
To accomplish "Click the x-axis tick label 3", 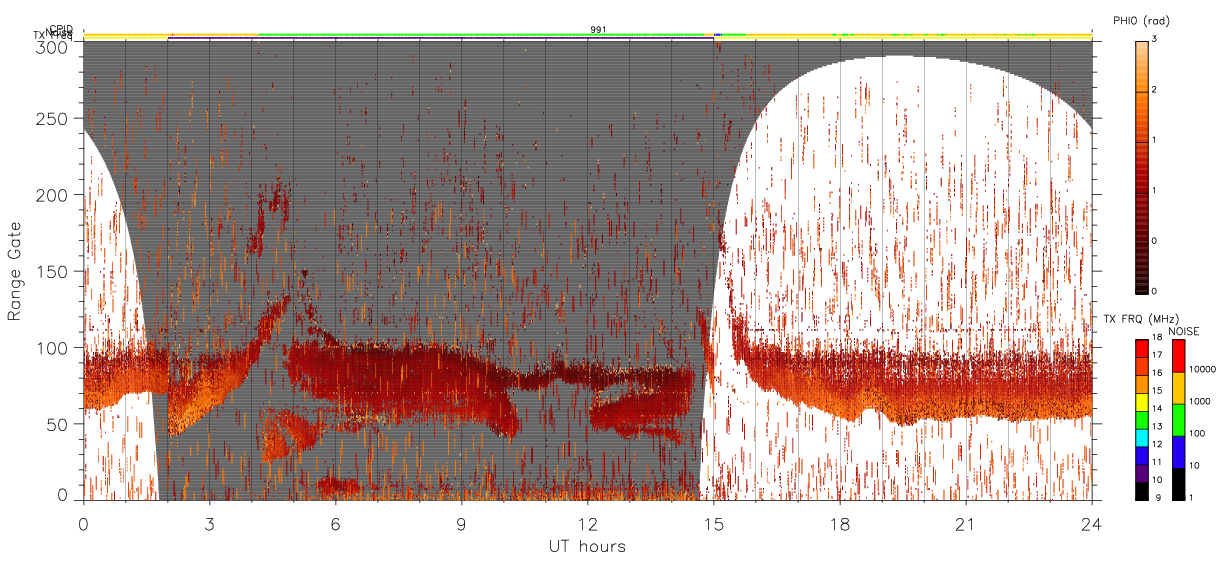I will coord(209,523).
